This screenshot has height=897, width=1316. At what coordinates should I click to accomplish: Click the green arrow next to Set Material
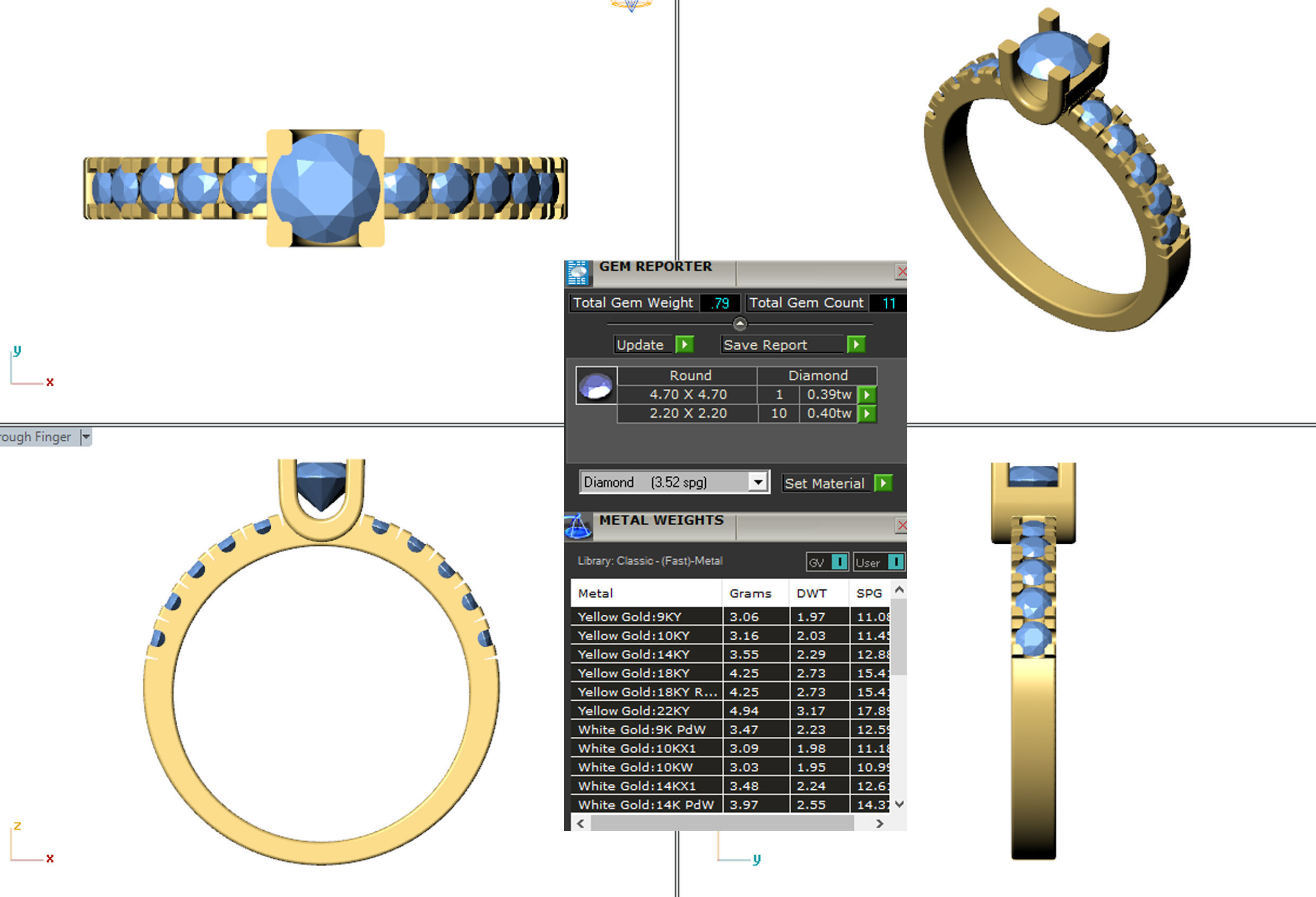884,483
